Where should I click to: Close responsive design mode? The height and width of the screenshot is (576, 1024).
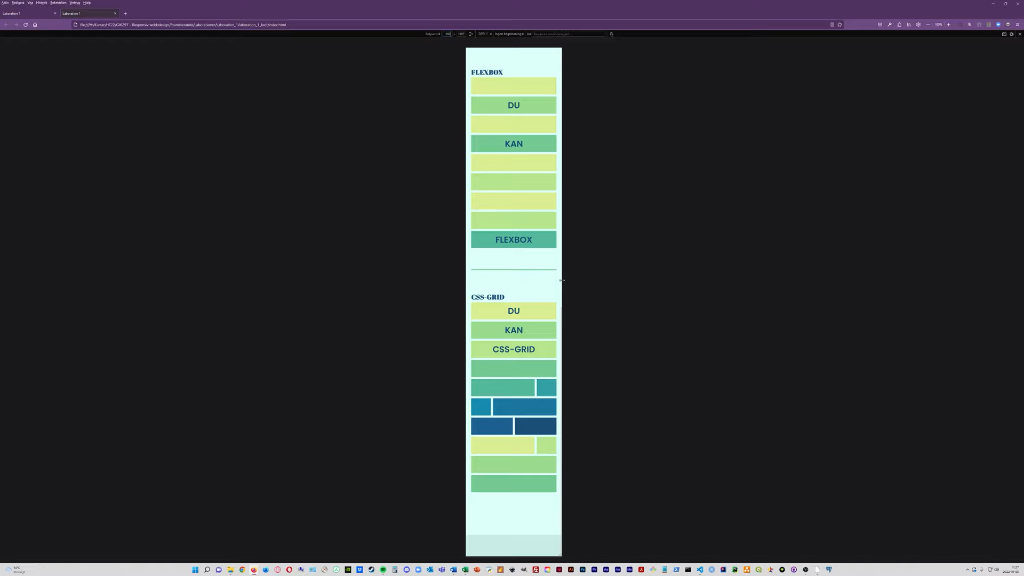click(1020, 34)
